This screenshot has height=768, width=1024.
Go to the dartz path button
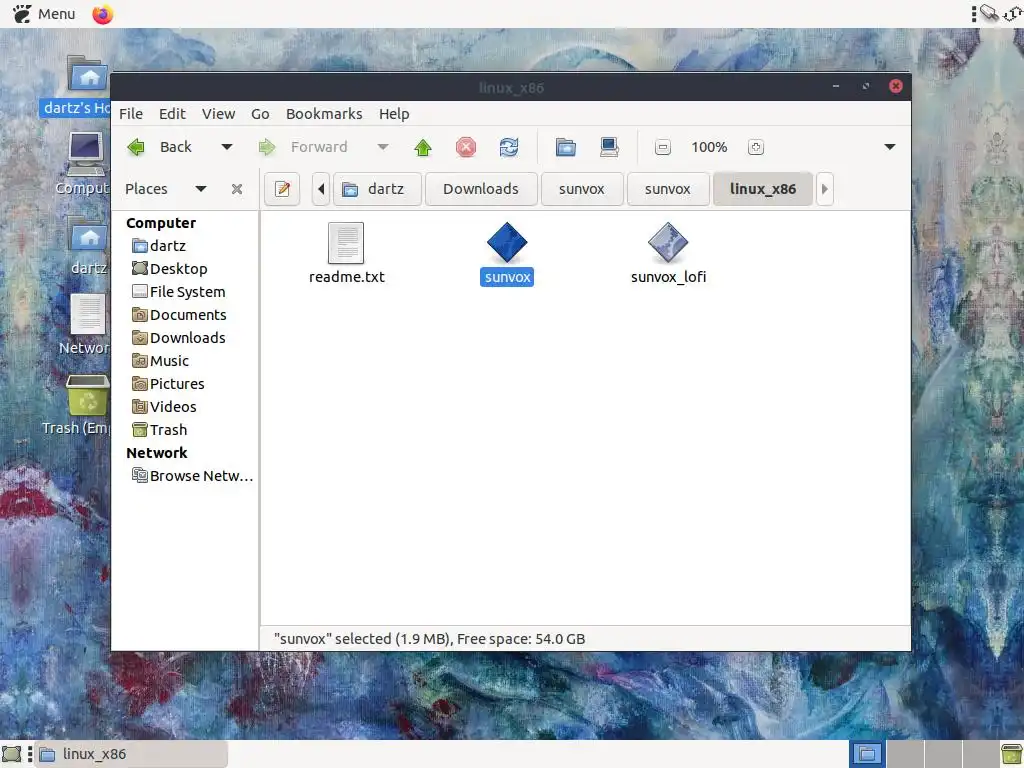(377, 189)
